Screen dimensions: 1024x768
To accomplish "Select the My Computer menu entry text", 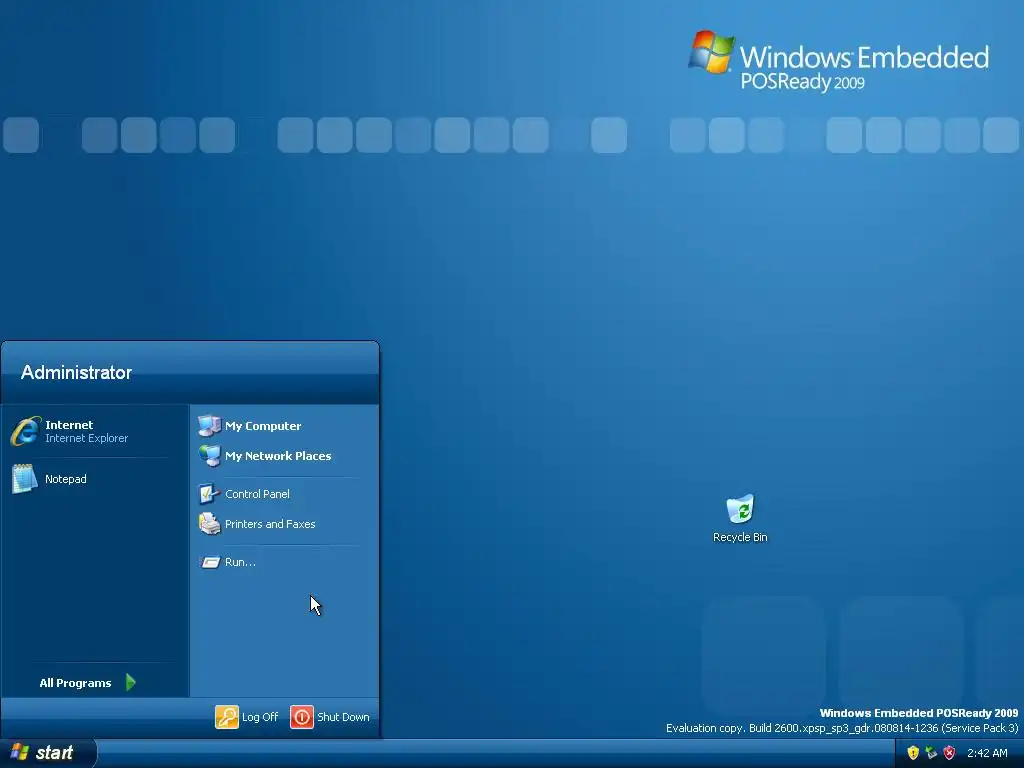I will click(x=263, y=426).
